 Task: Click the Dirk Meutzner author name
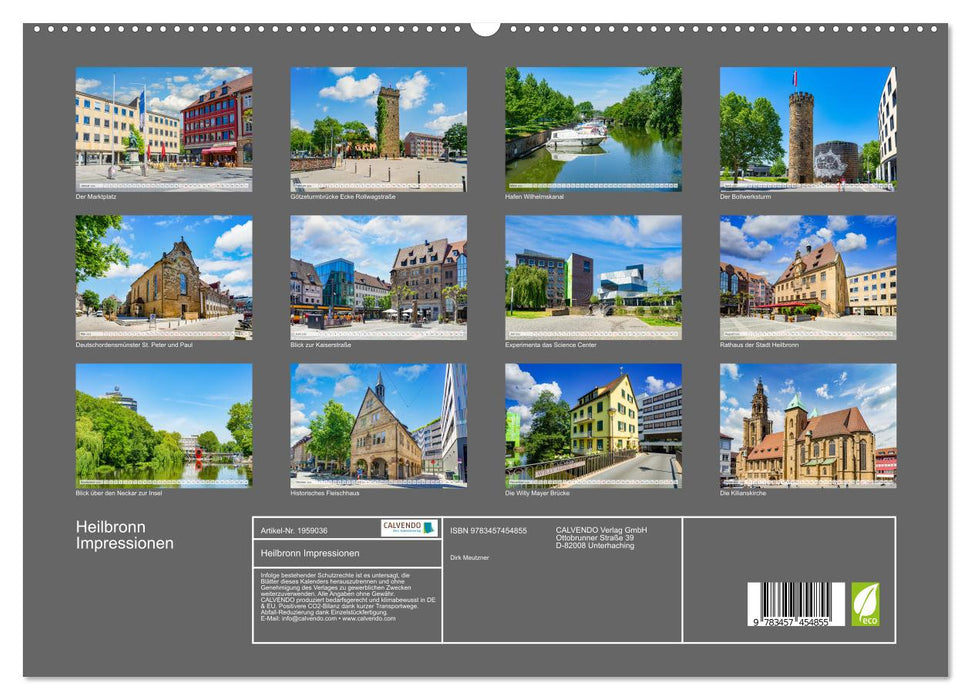[468, 558]
